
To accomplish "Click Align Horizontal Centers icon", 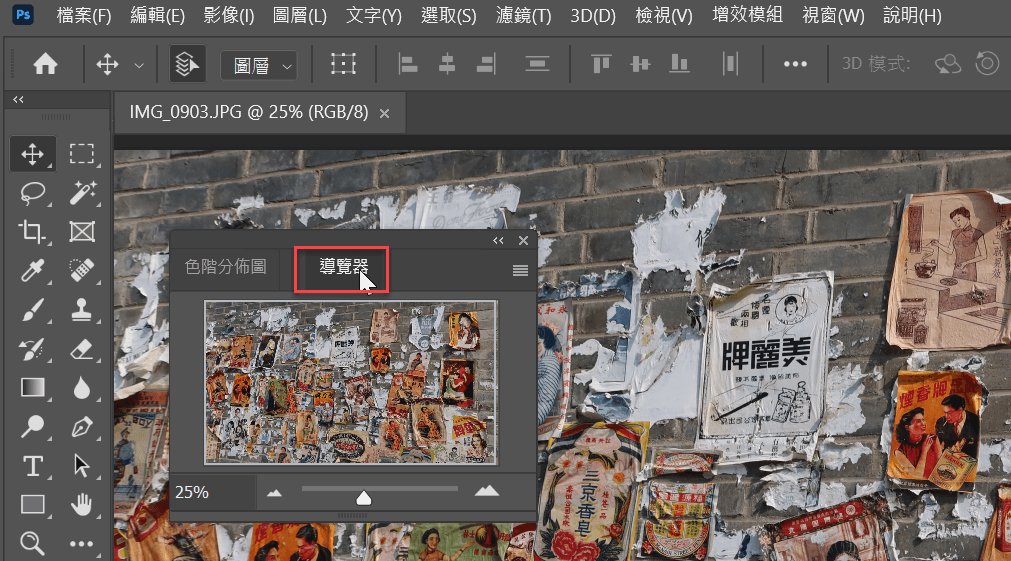I will [447, 64].
